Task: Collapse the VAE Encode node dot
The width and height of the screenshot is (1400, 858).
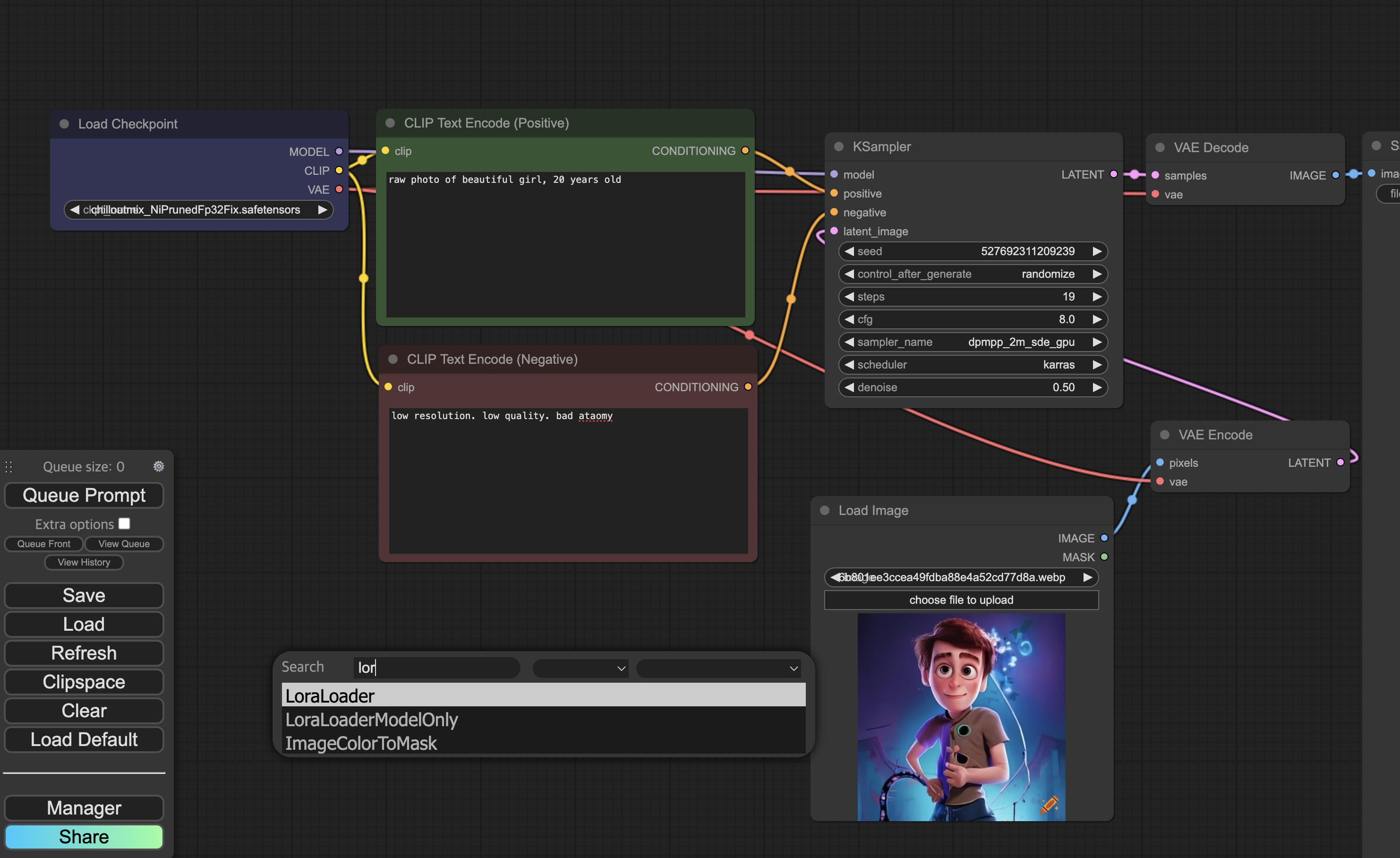Action: click(x=1164, y=435)
